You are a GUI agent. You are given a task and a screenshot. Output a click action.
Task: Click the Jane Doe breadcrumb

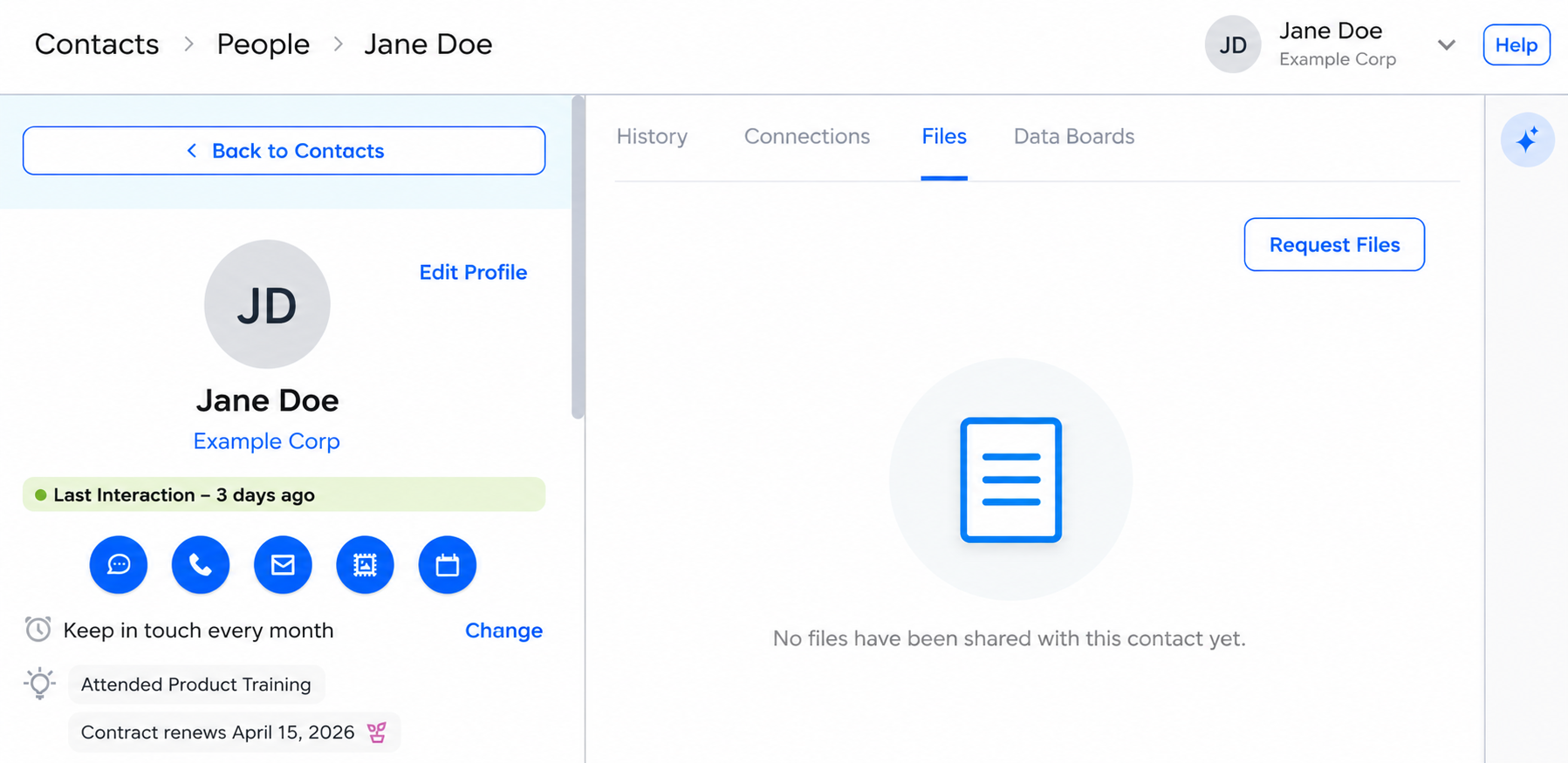point(428,44)
